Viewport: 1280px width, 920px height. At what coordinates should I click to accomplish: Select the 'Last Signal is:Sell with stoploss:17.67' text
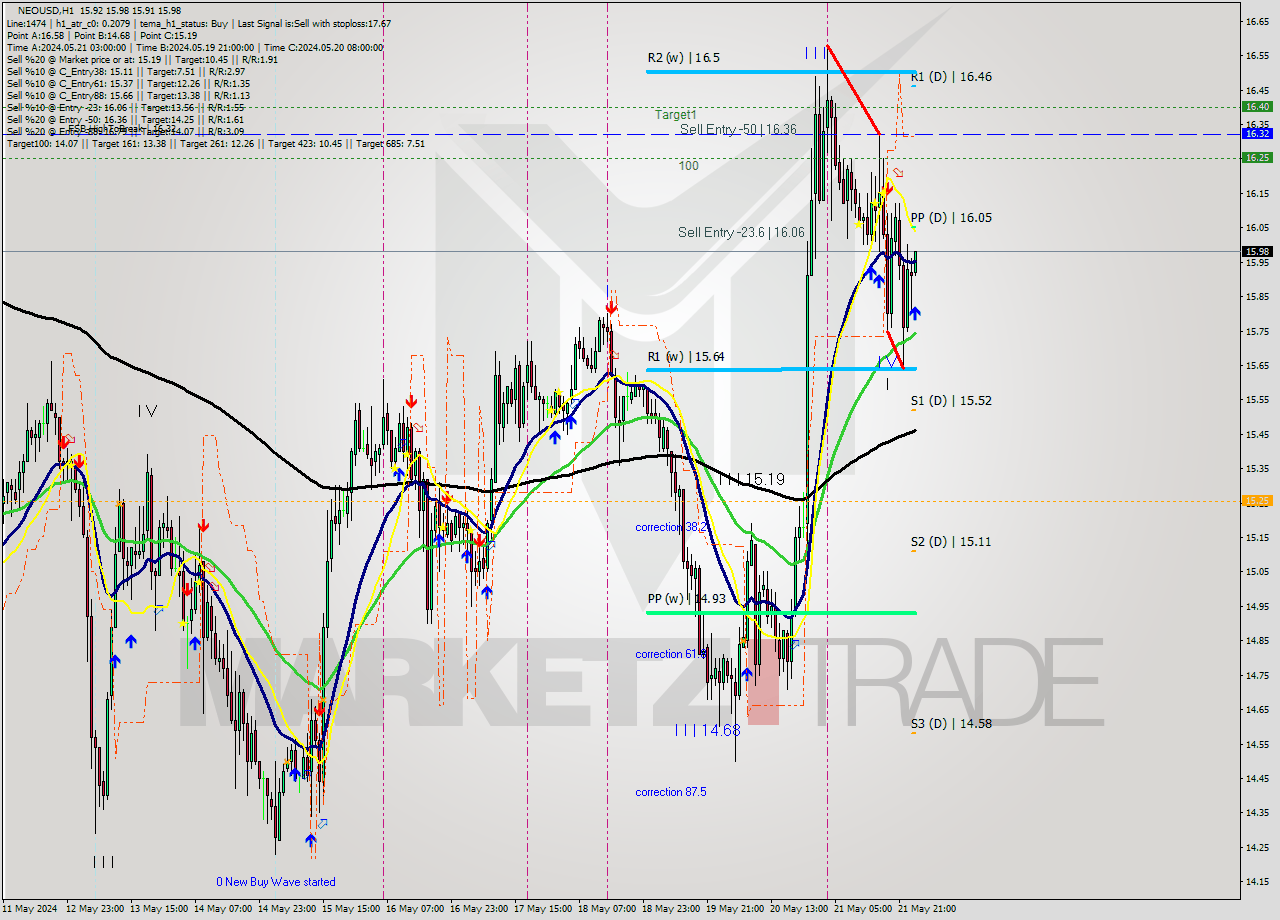point(313,23)
